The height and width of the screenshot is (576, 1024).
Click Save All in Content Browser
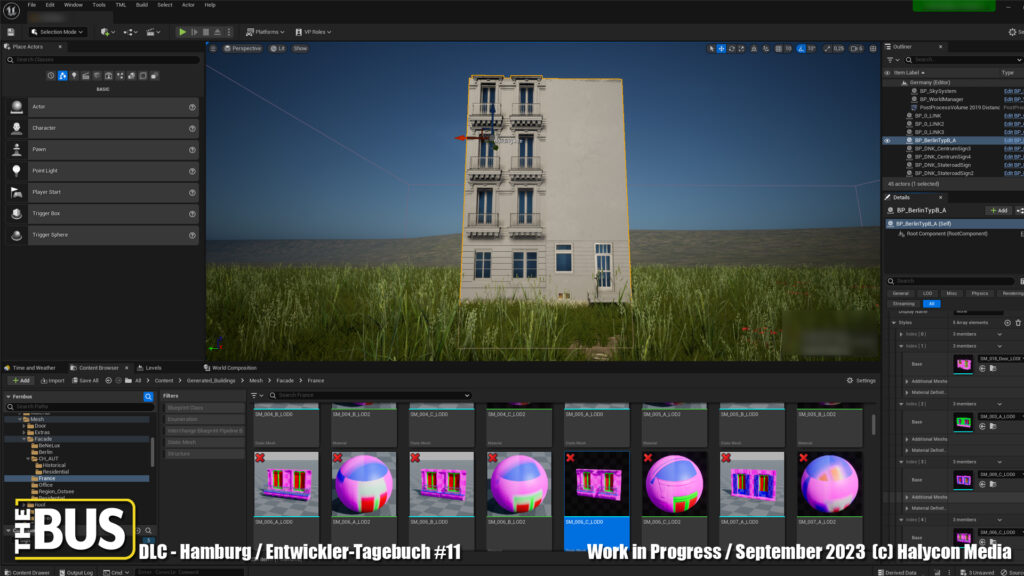point(85,380)
